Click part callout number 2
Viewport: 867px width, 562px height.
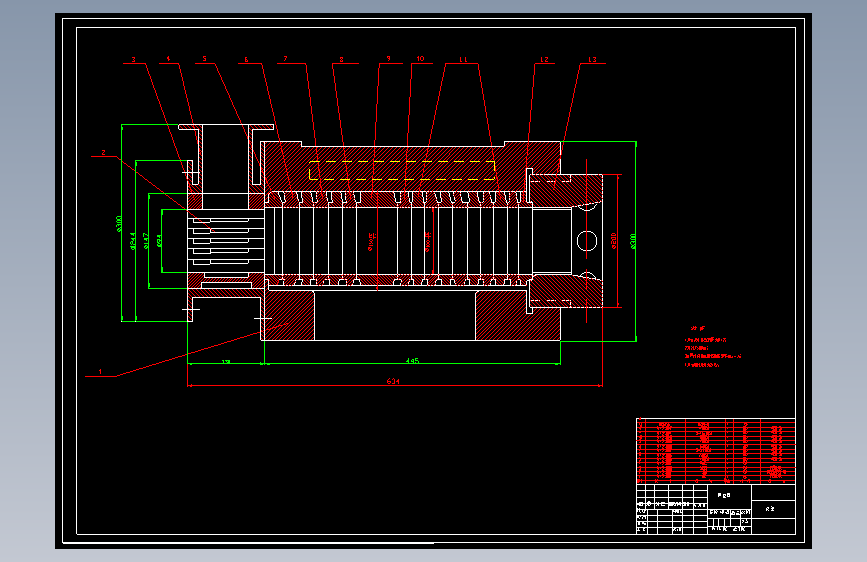point(103,153)
